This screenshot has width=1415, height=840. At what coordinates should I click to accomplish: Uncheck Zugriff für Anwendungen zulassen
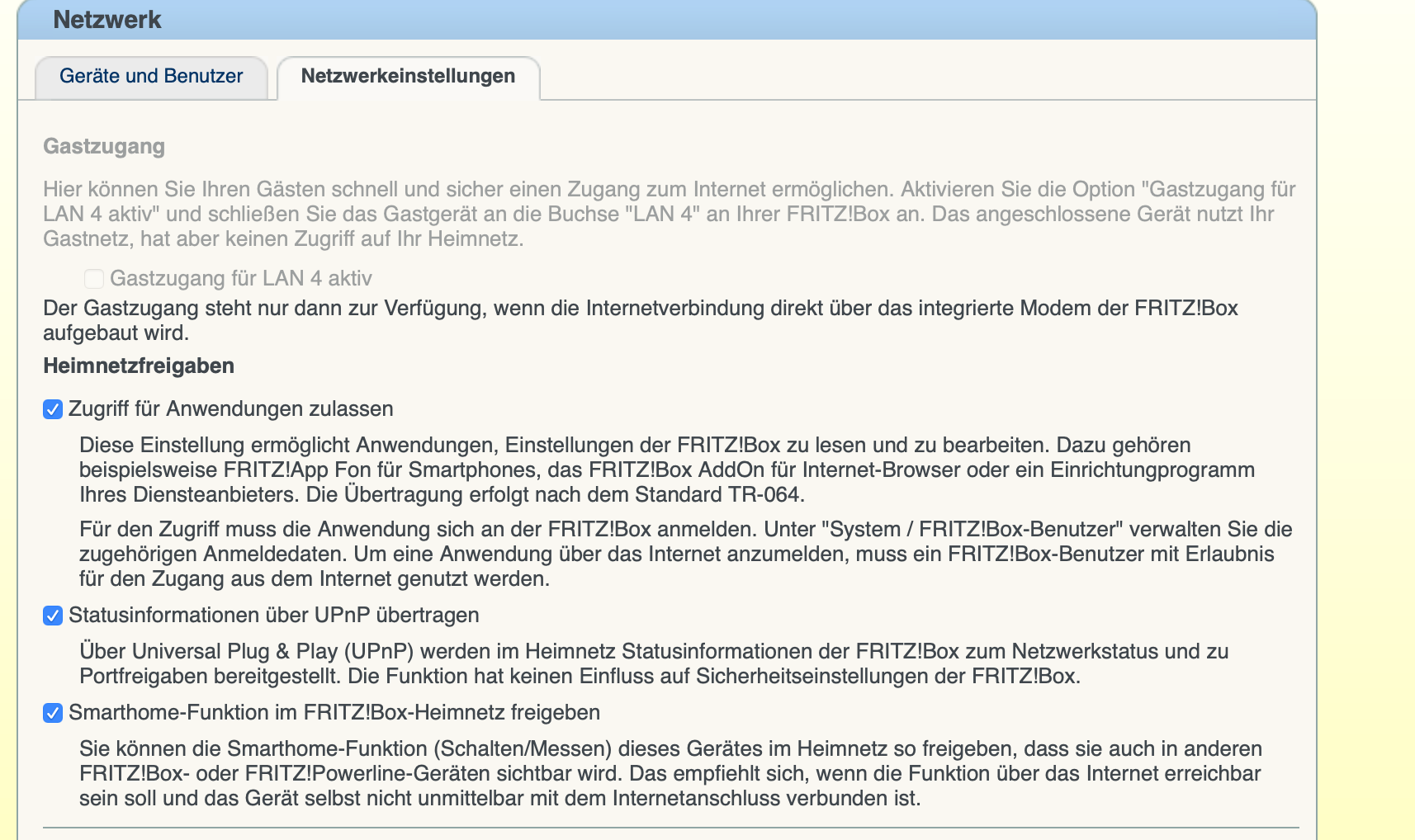(53, 409)
